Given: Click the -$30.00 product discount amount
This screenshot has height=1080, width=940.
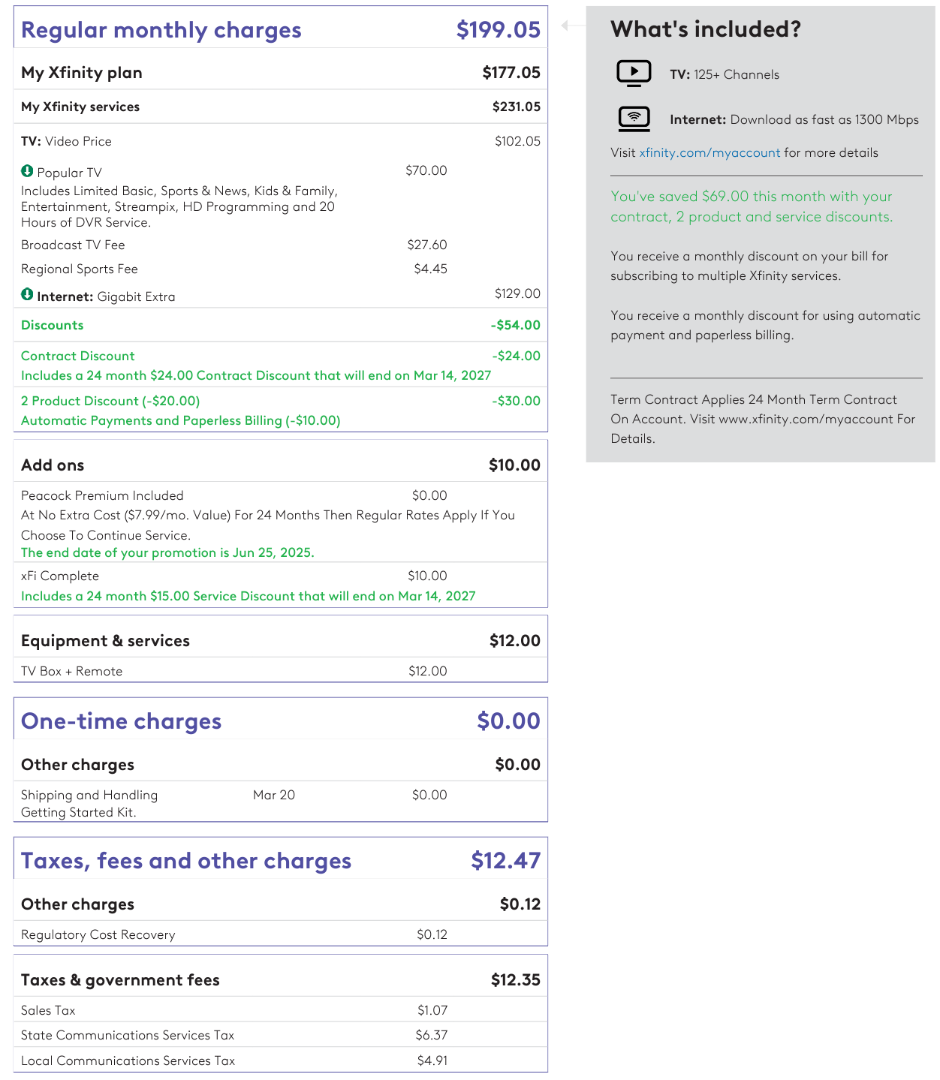Looking at the screenshot, I should coord(516,401).
